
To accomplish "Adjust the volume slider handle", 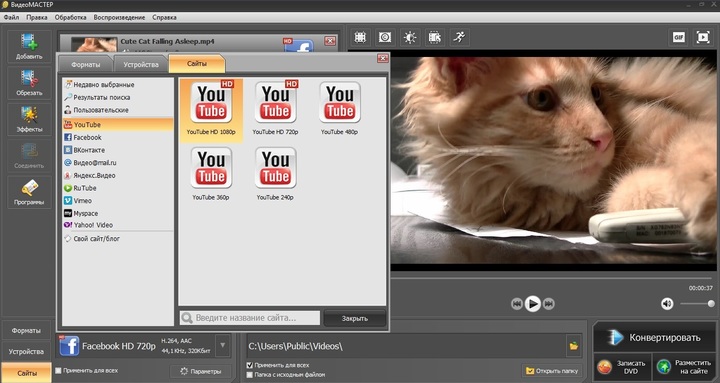I will (711, 304).
